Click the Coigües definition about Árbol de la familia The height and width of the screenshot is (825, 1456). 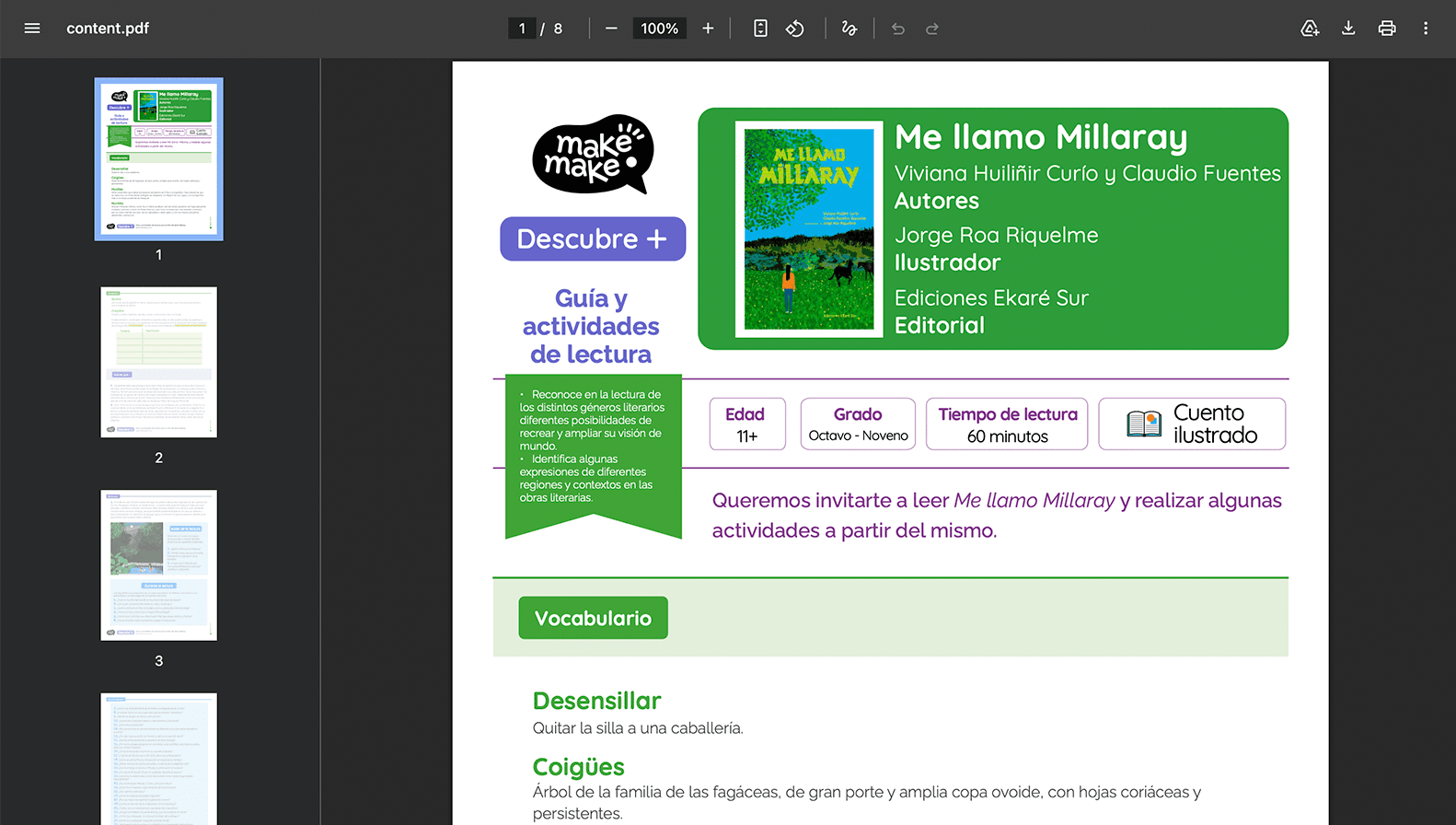867,803
